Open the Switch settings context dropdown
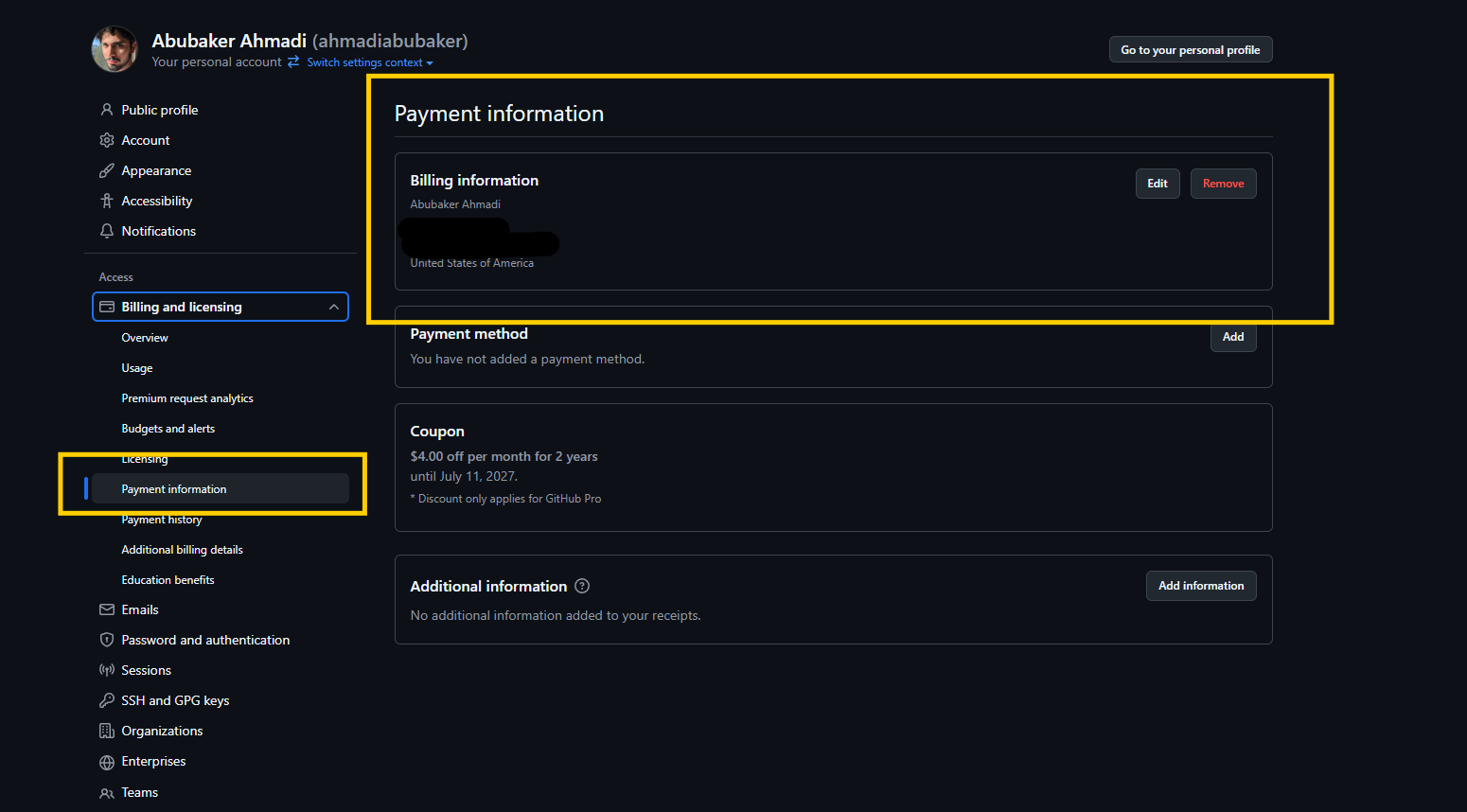Image resolution: width=1467 pixels, height=812 pixels. pos(369,62)
